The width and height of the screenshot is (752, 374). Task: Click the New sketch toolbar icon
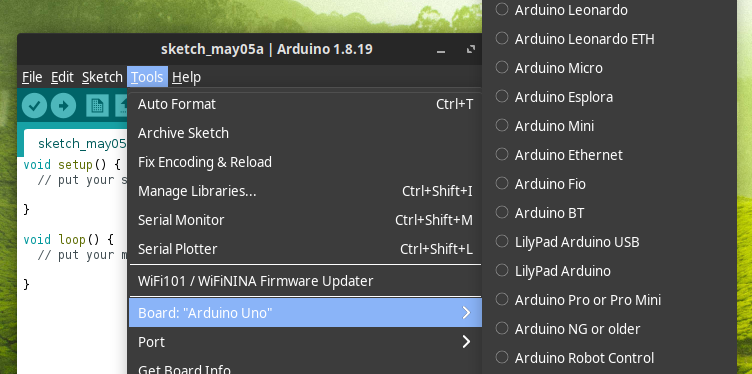pyautogui.click(x=97, y=105)
